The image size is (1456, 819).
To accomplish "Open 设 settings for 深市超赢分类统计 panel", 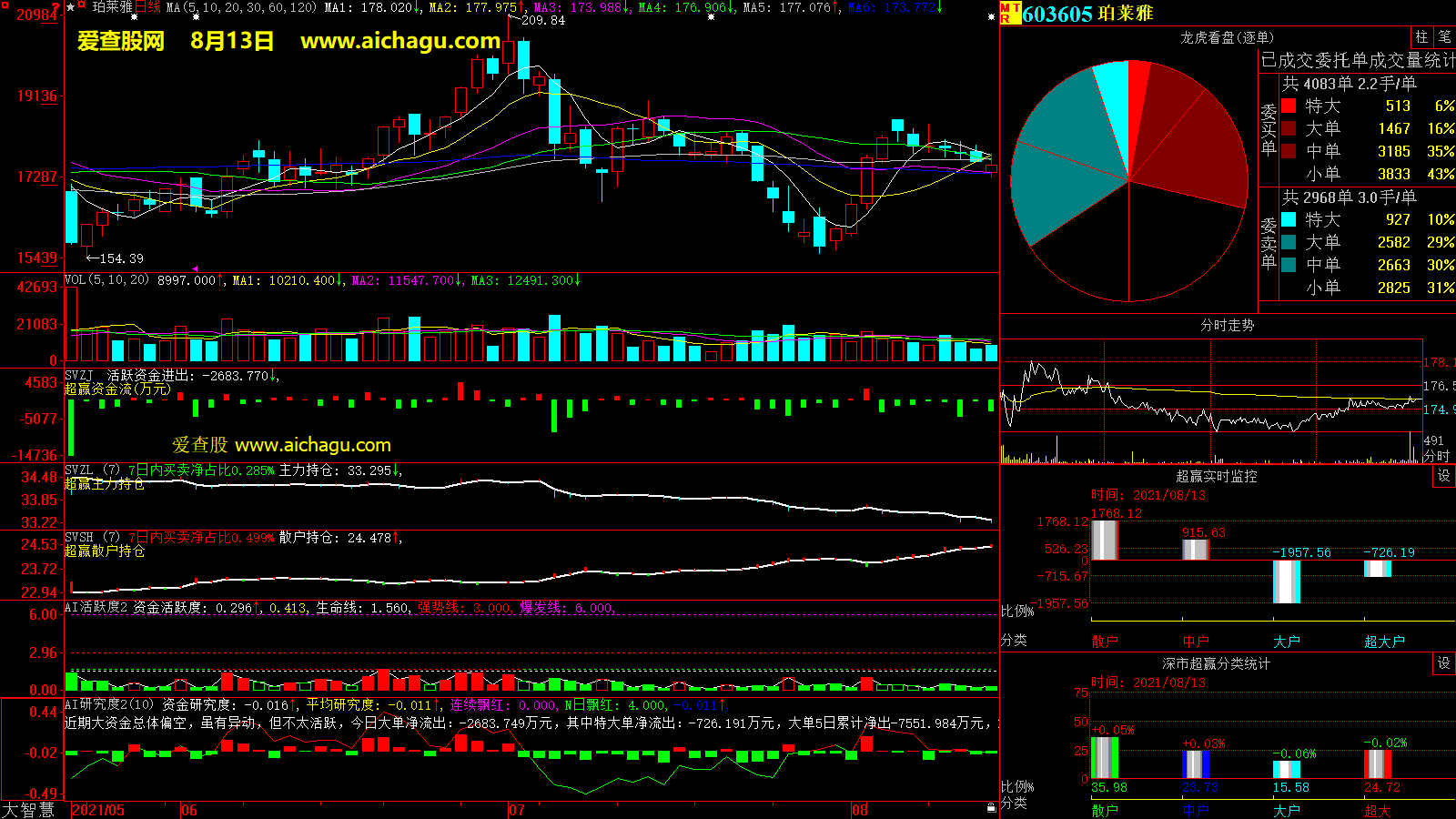I will pyautogui.click(x=1443, y=663).
